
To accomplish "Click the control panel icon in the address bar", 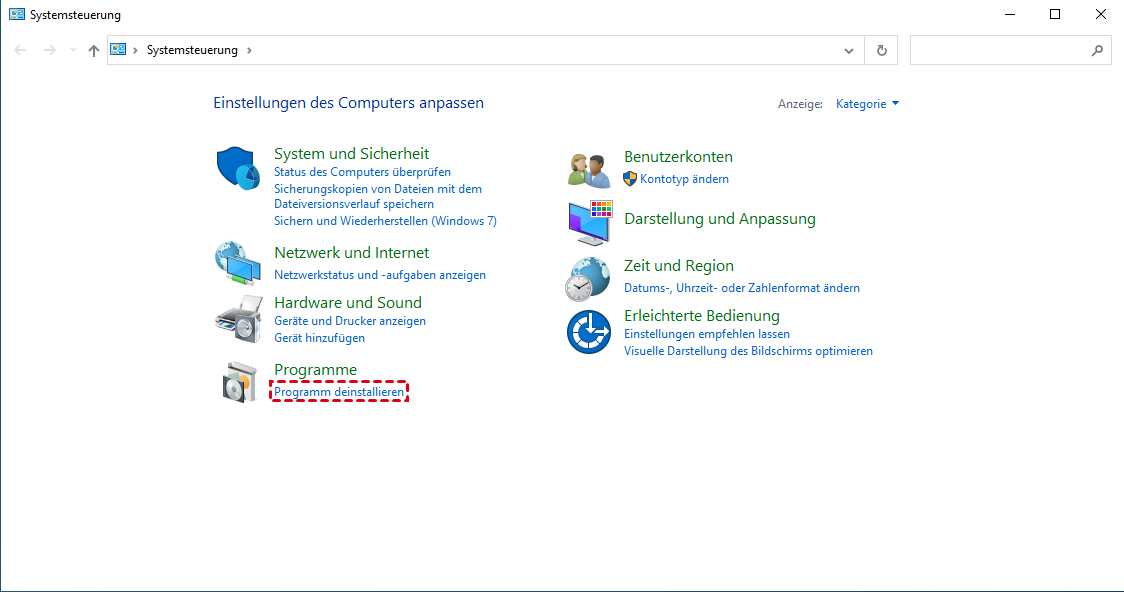I will (x=118, y=49).
